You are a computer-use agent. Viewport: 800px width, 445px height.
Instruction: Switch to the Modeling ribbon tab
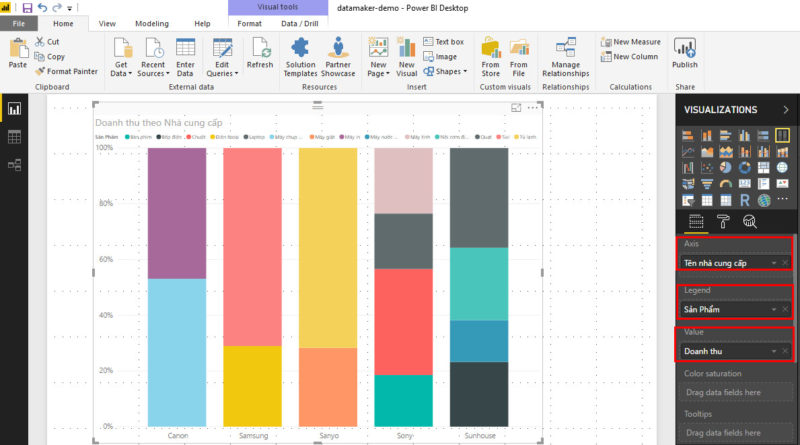(152, 23)
